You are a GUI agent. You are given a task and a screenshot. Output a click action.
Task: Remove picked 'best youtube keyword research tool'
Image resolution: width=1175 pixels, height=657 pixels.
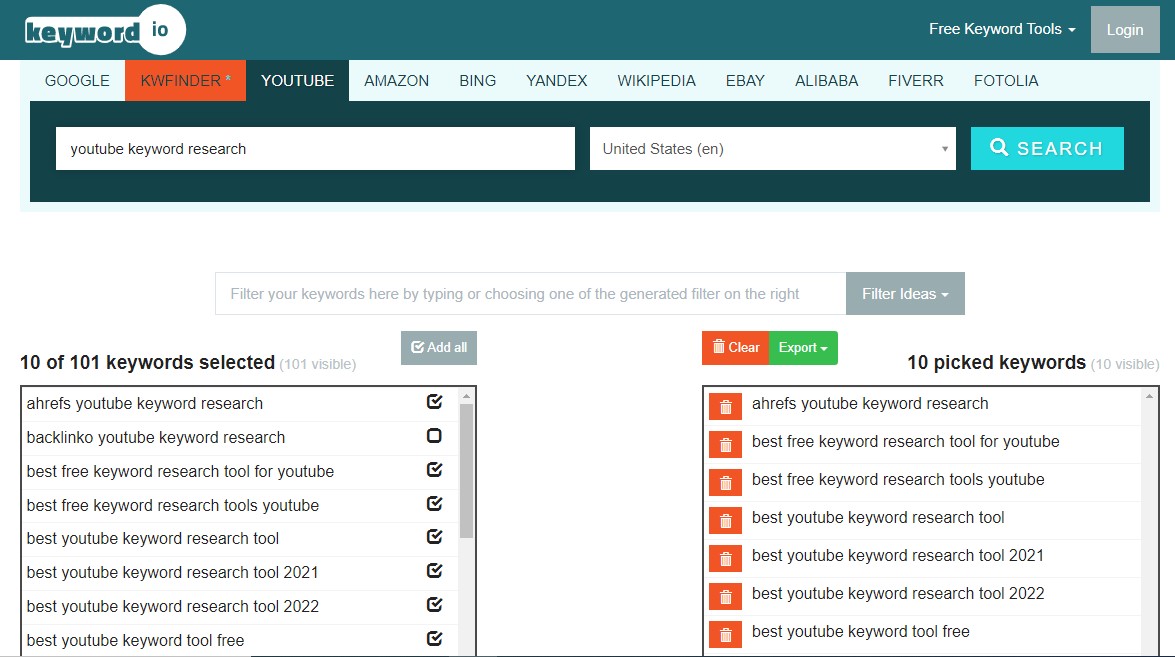pos(726,520)
